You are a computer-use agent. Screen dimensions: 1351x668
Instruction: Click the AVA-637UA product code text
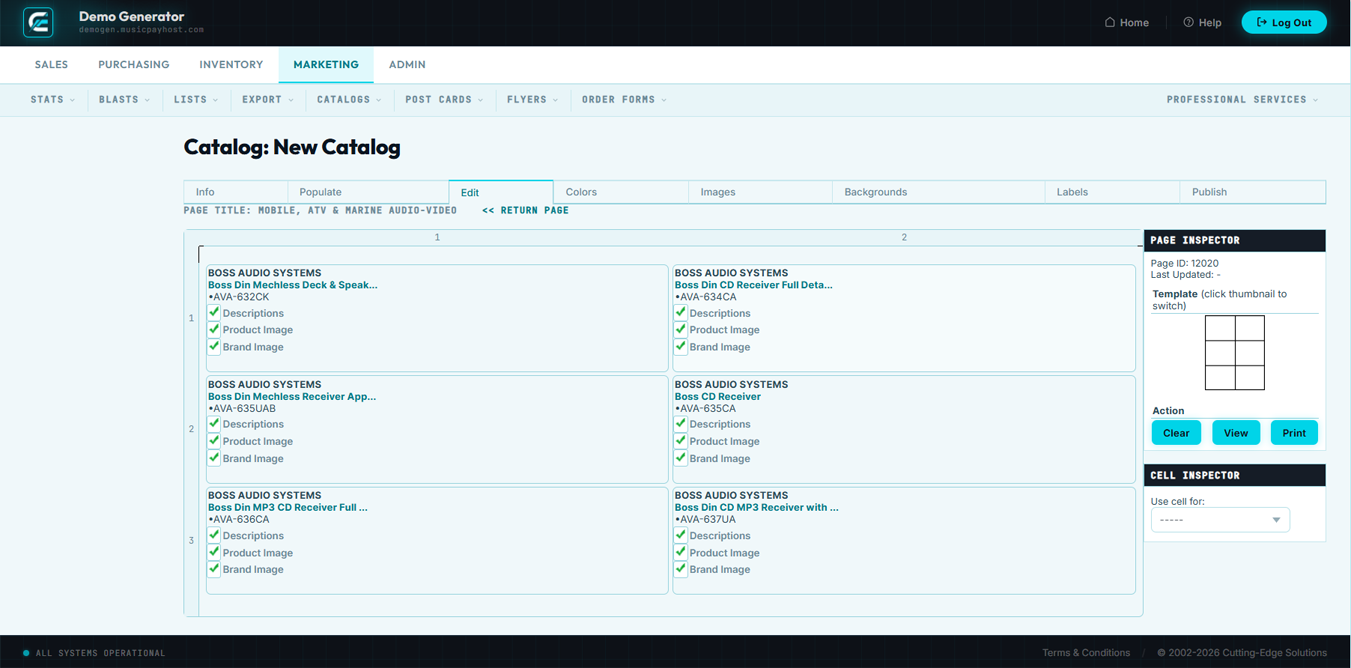(x=705, y=520)
